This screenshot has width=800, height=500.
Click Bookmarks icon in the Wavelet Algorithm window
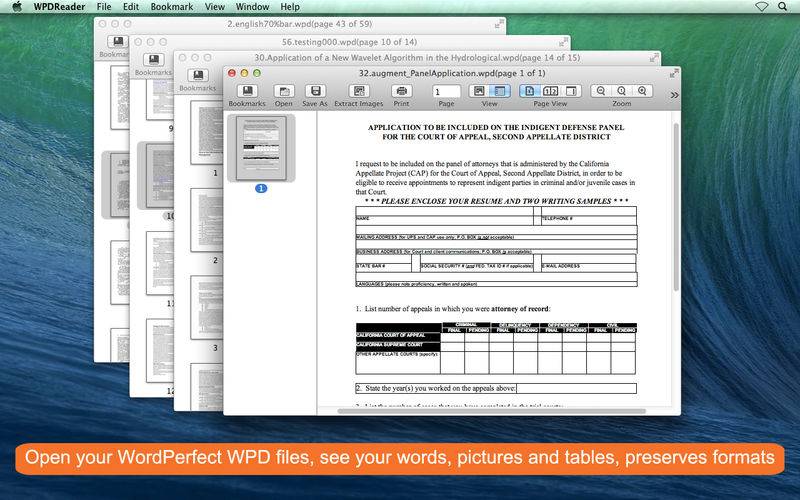198,76
